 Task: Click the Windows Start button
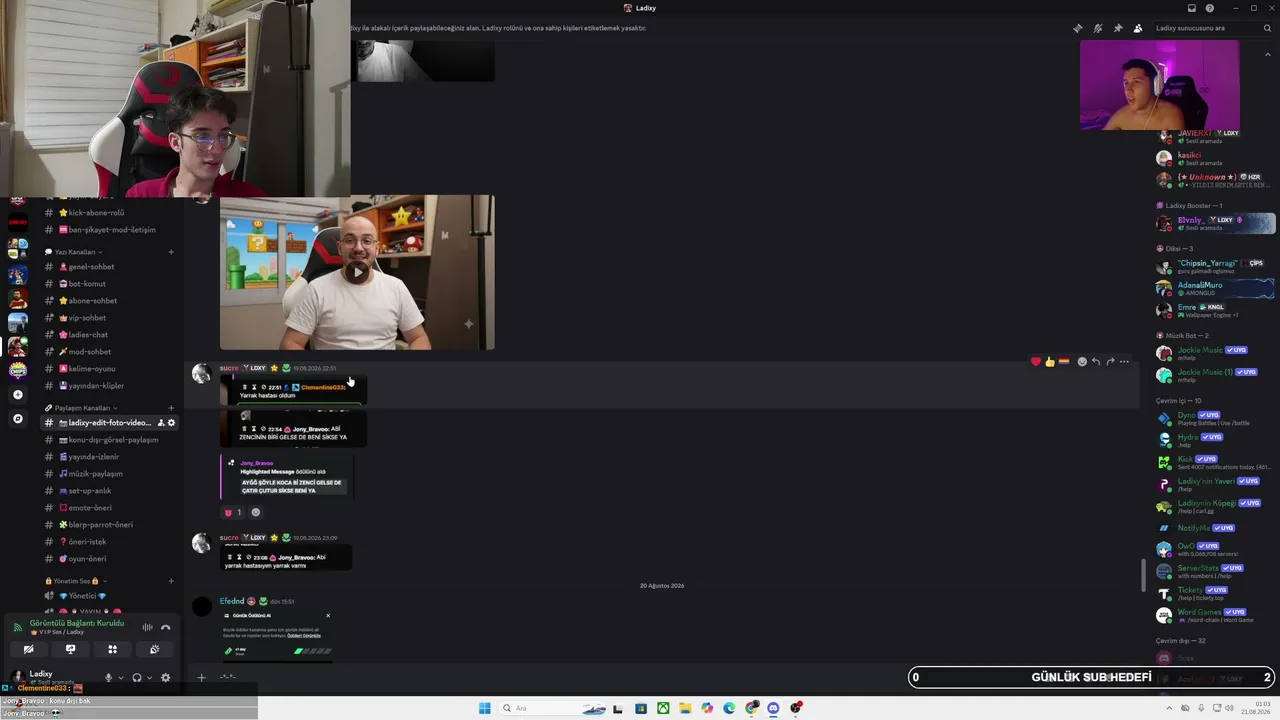[x=485, y=708]
